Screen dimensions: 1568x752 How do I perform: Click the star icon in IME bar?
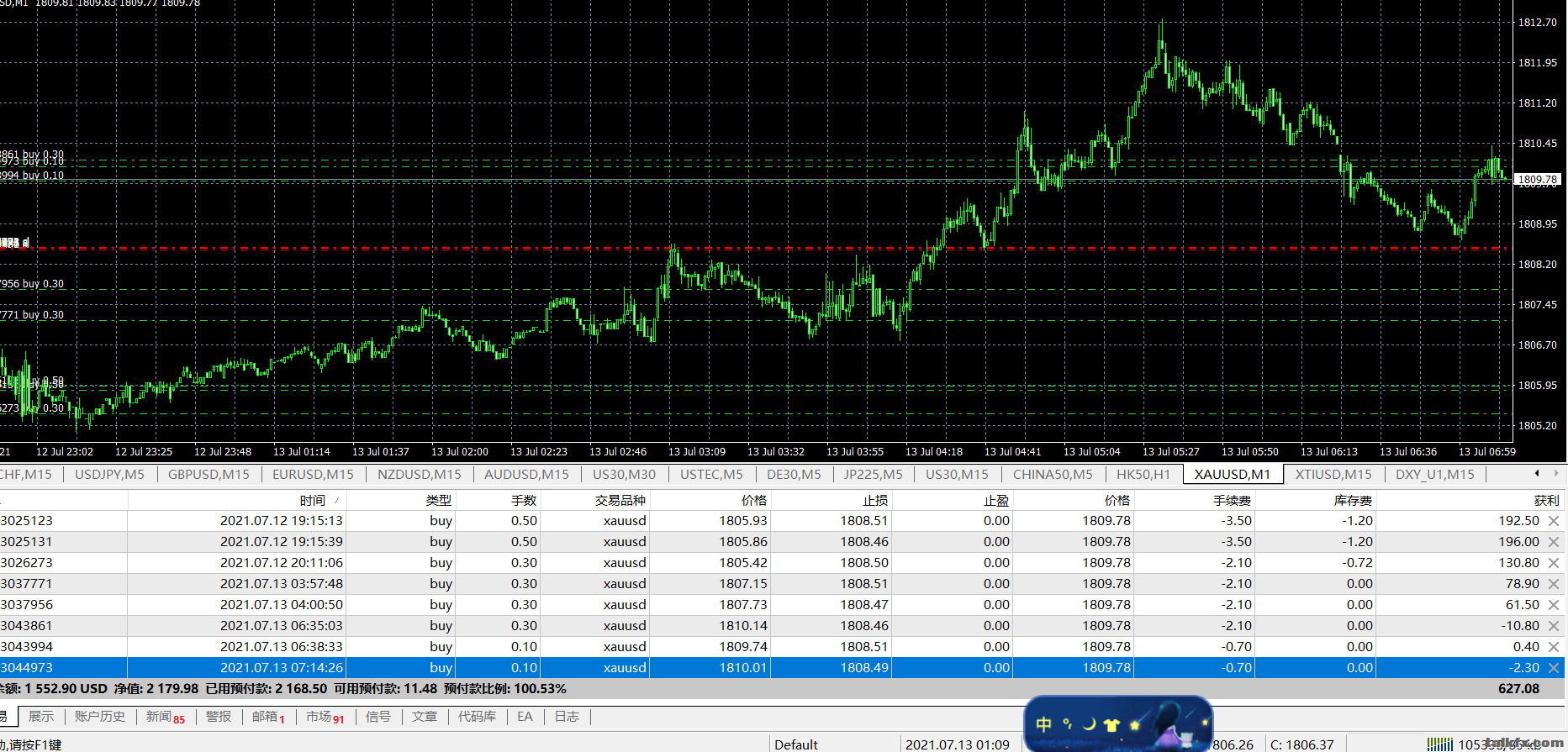[x=1134, y=724]
